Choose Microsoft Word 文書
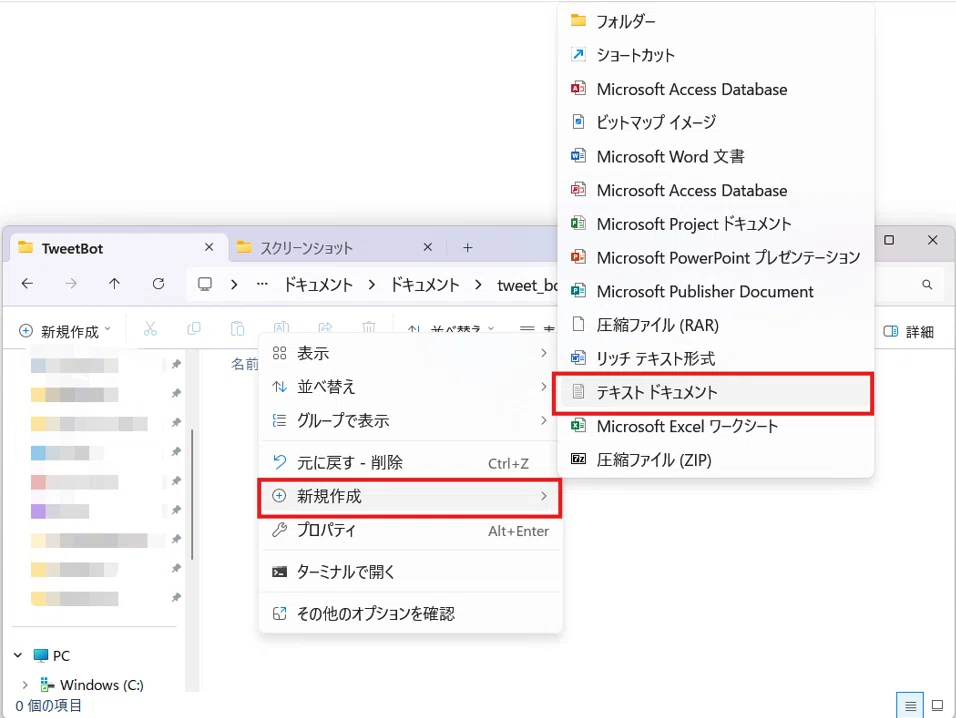 (716, 157)
